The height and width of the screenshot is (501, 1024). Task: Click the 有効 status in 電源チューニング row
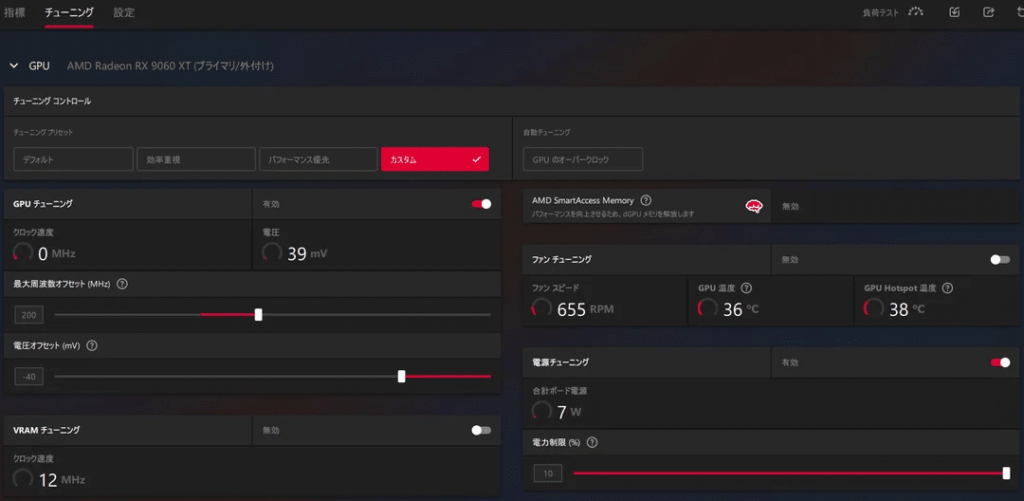(x=790, y=362)
